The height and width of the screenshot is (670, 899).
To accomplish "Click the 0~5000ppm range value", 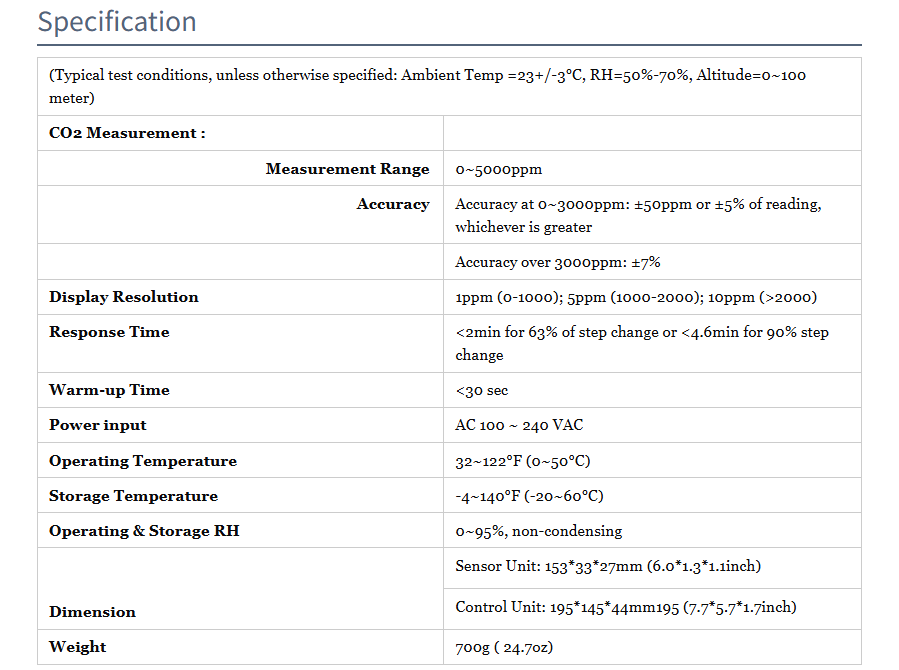I will (x=498, y=169).
